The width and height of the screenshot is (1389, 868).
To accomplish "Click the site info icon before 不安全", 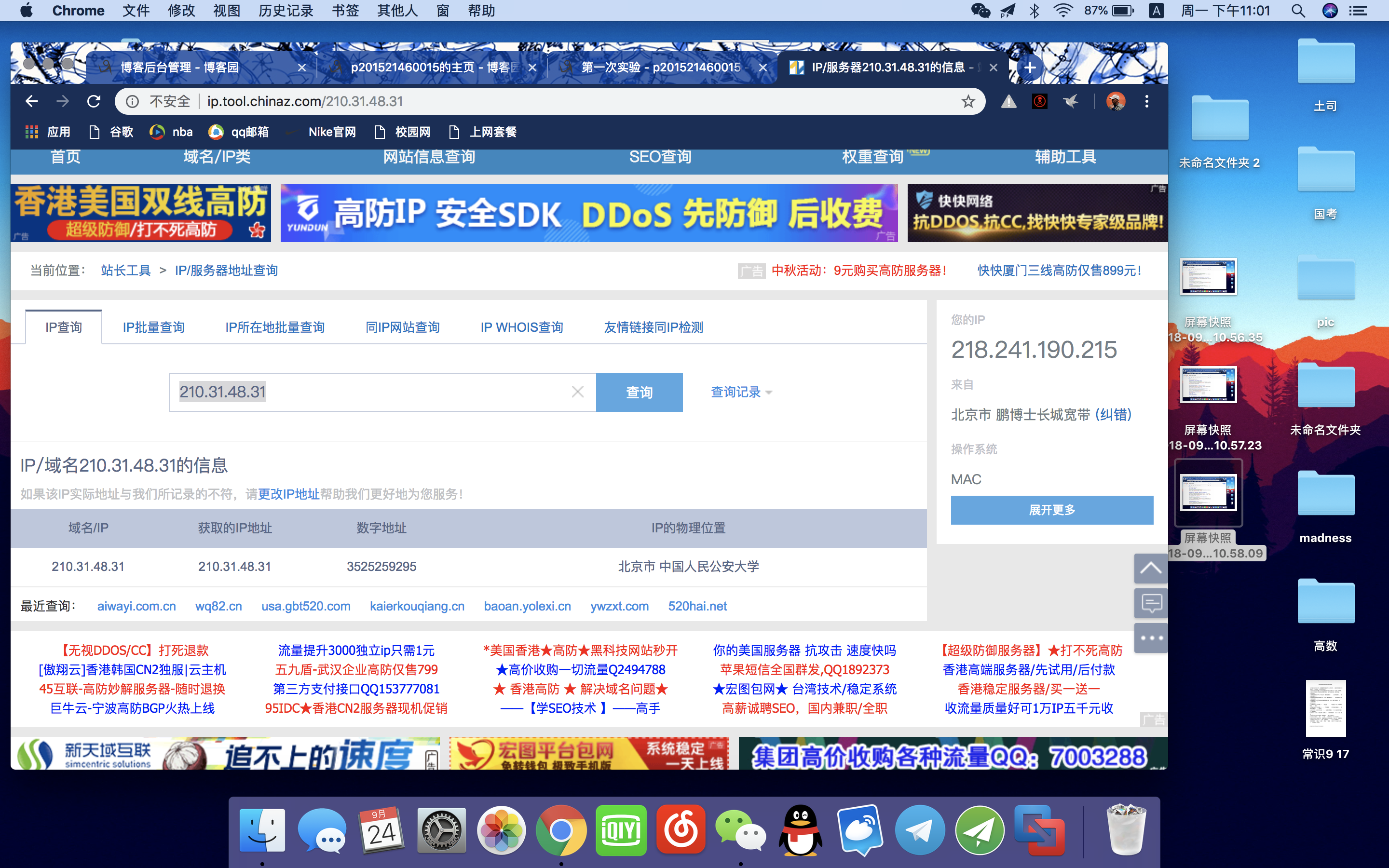I will (133, 102).
